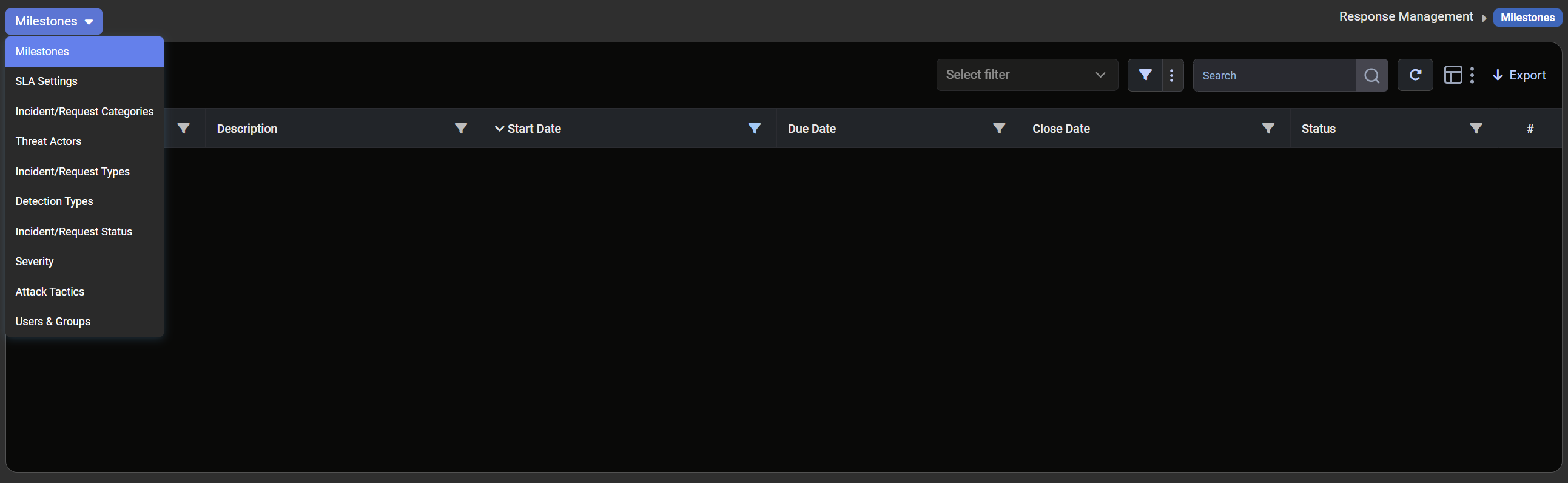Click Response Management breadcrumb link
The image size is (1568, 483).
(x=1405, y=16)
